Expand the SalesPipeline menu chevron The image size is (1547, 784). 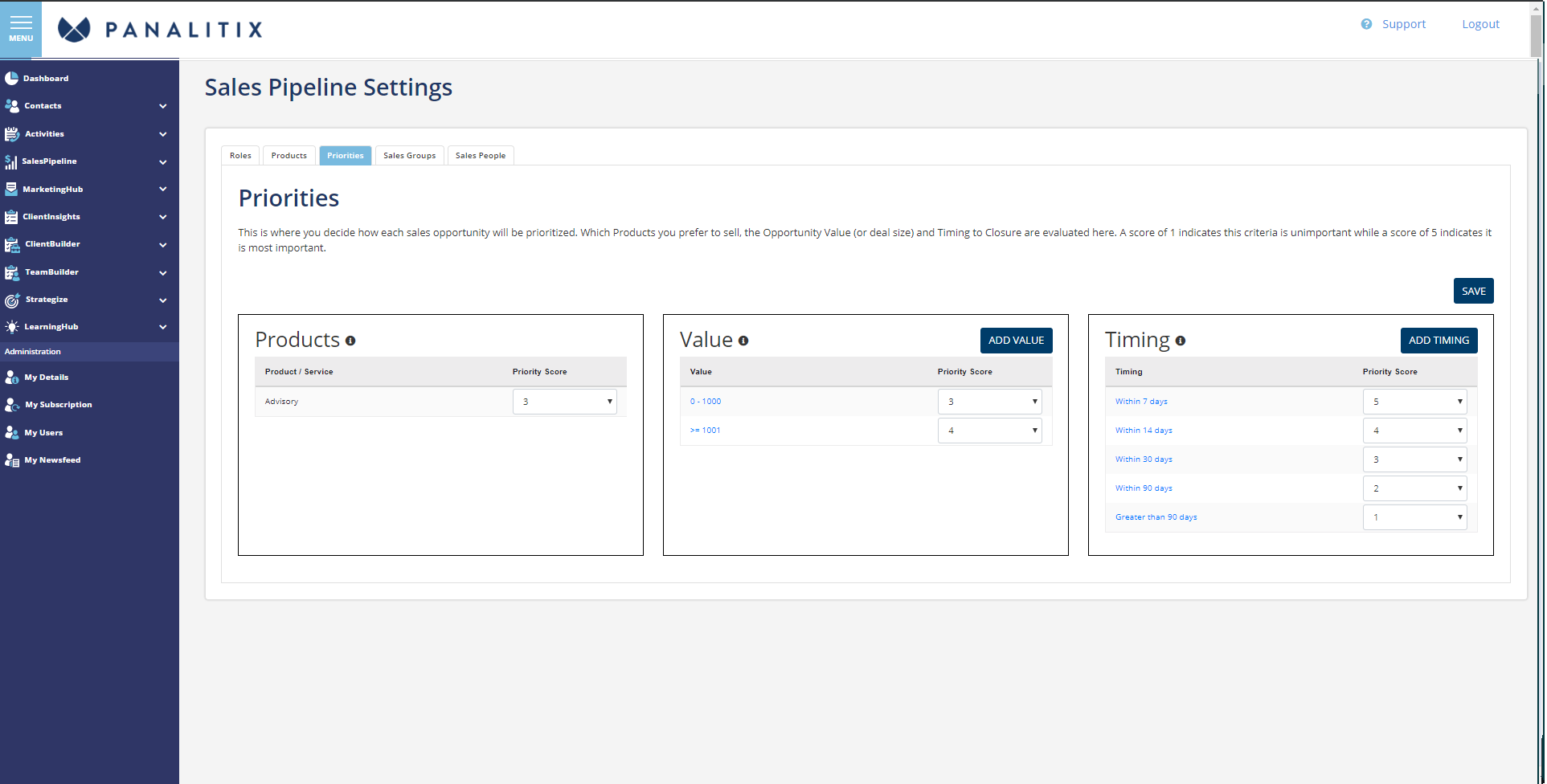[x=163, y=162]
